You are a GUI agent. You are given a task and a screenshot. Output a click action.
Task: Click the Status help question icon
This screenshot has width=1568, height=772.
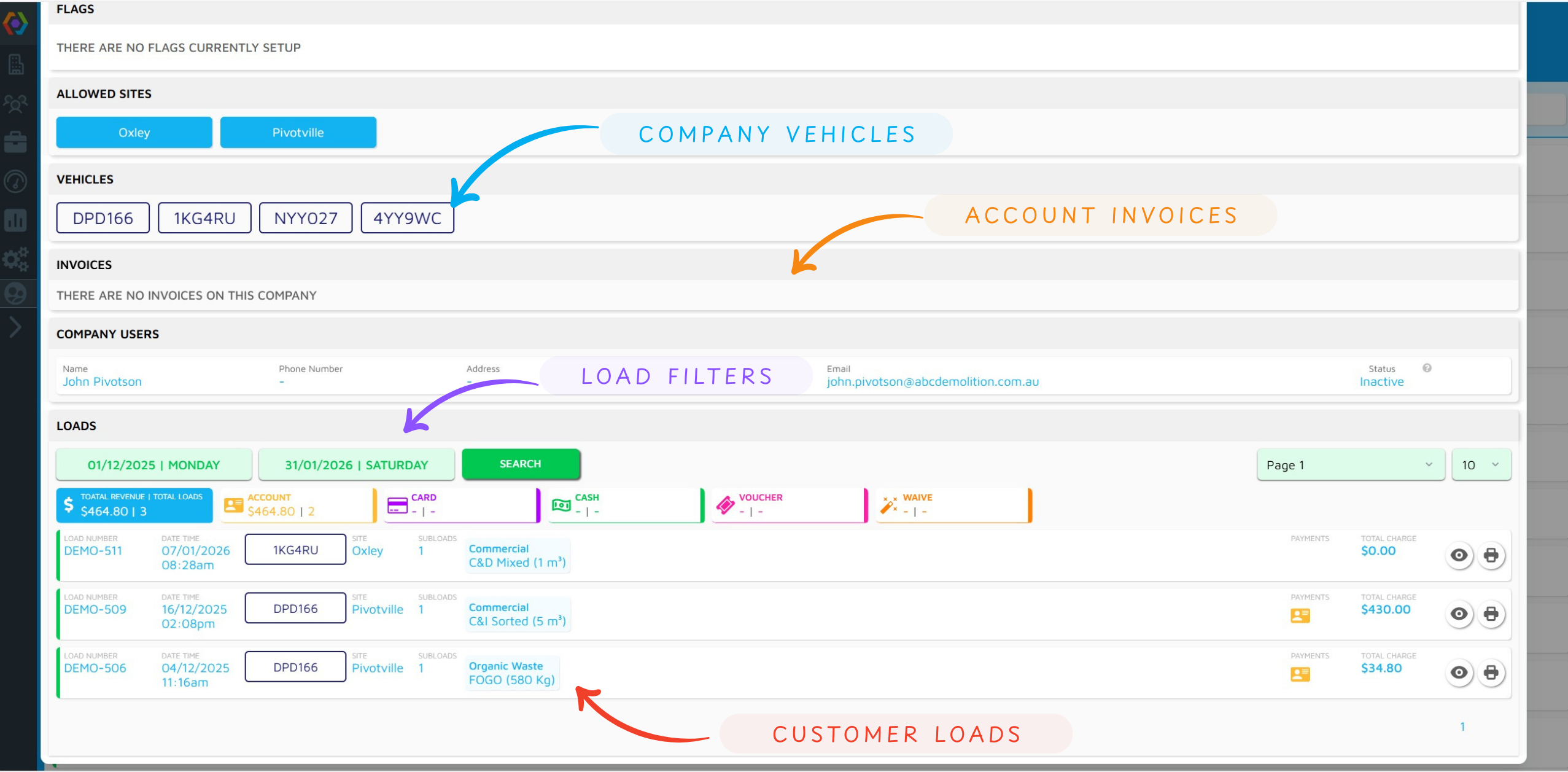tap(1427, 368)
